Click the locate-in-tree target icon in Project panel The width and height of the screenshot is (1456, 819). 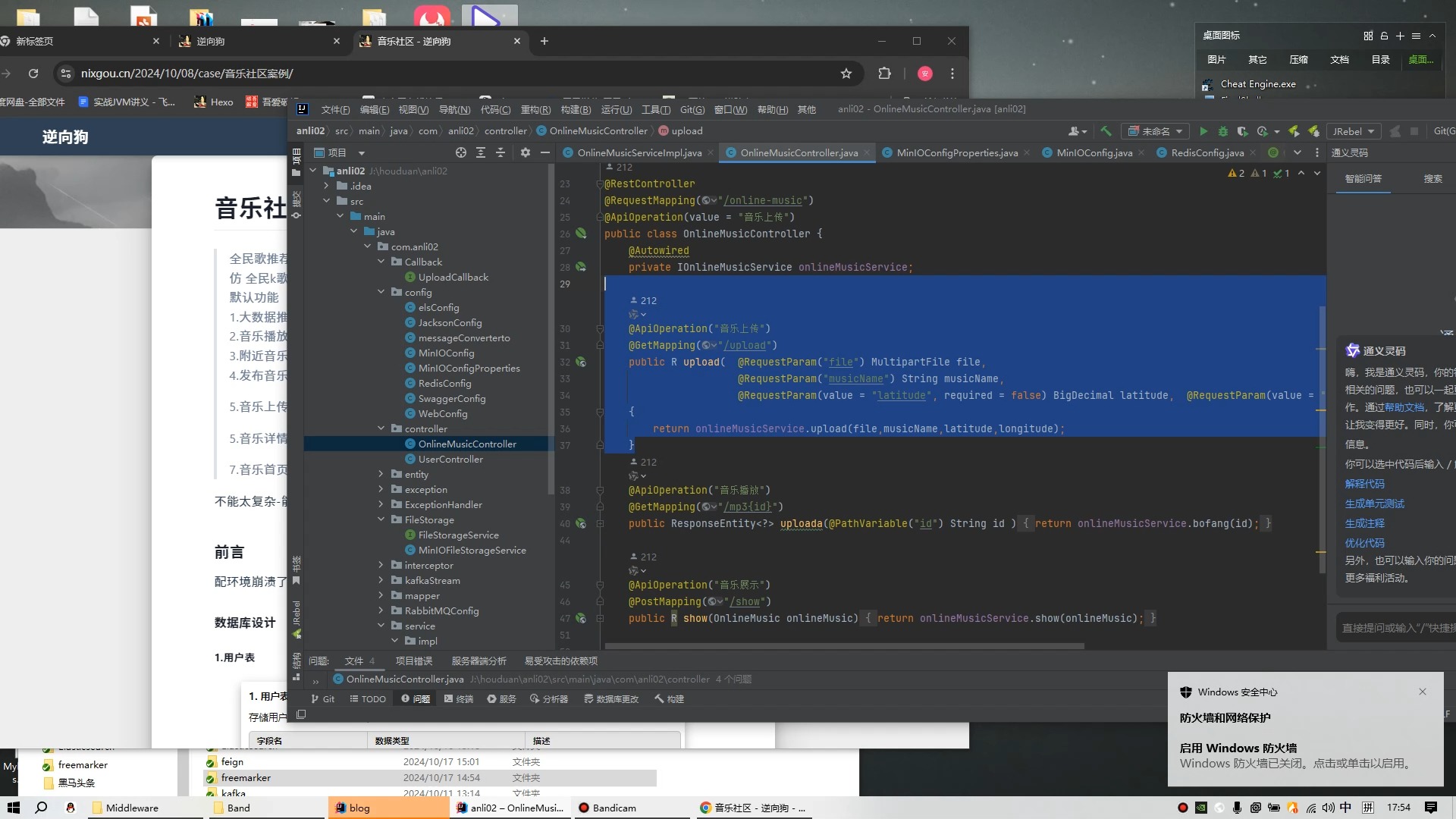(460, 152)
